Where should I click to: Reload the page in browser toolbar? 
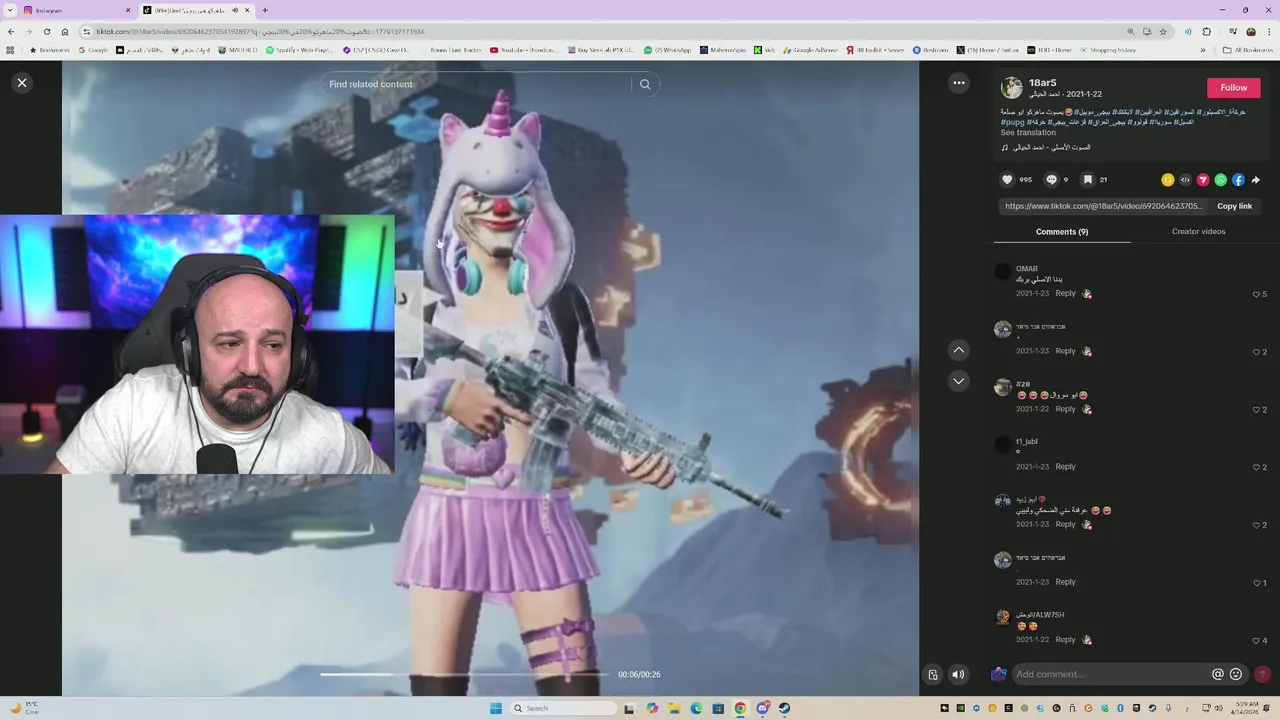[x=46, y=31]
